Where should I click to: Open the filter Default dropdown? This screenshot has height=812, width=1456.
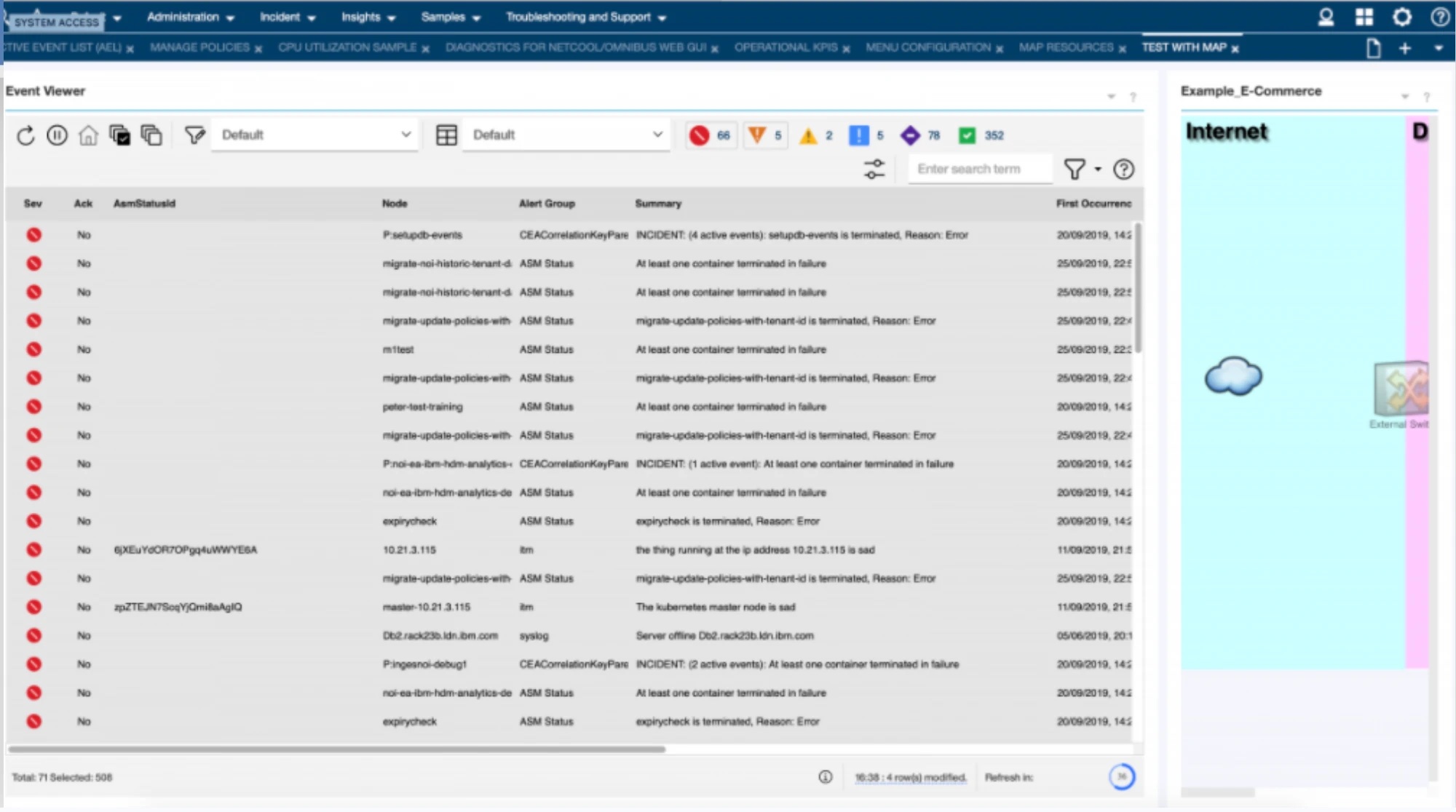pos(315,135)
